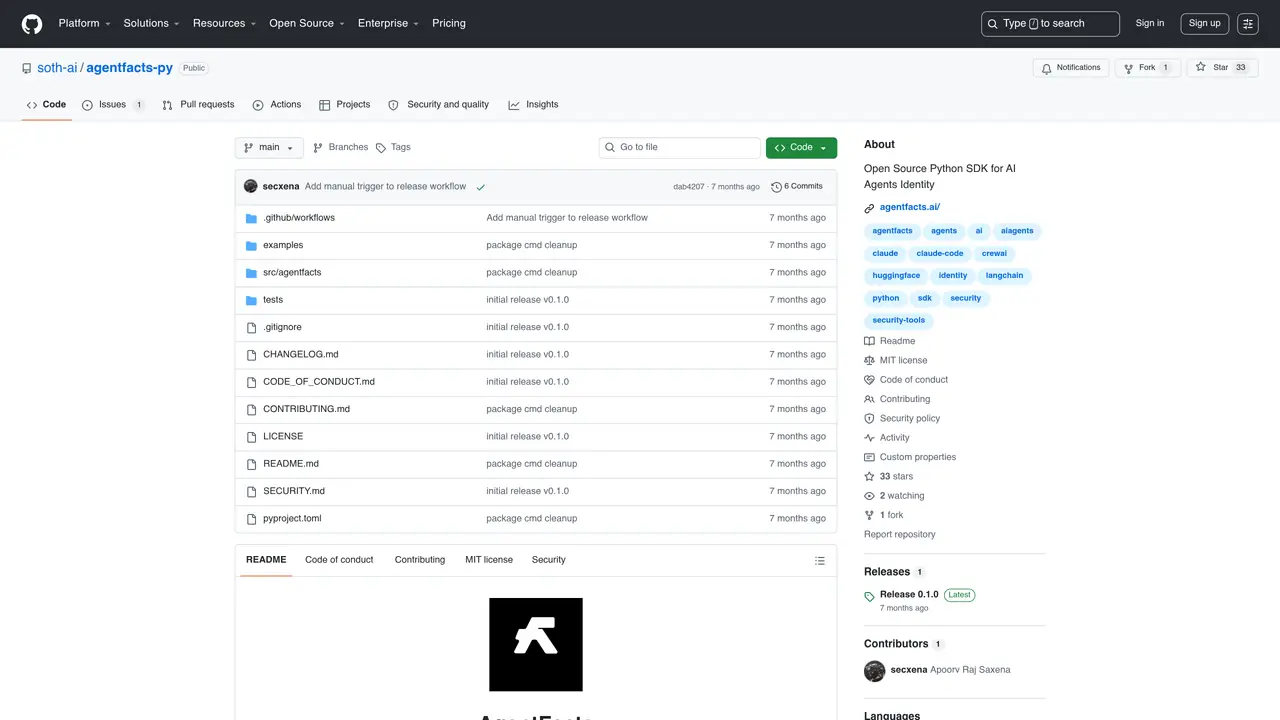Open the Tags link with tag icon
The image size is (1280, 720).
(393, 147)
